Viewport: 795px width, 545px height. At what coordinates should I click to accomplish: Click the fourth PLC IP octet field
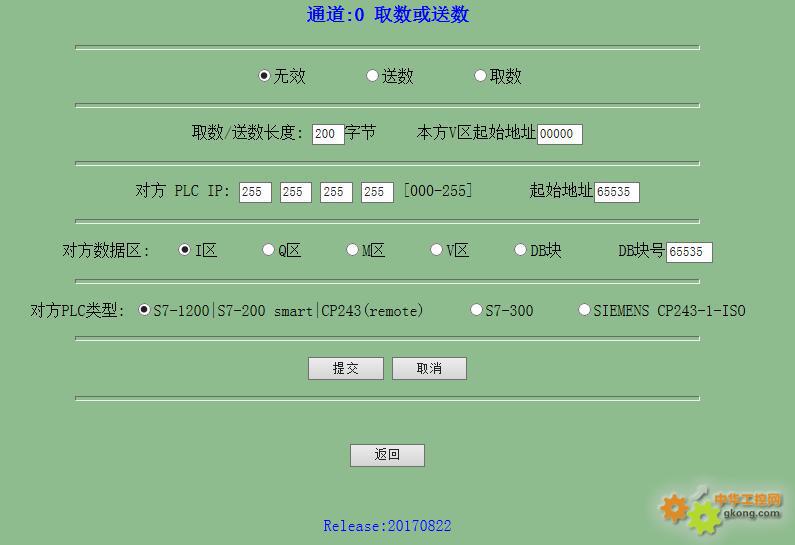coord(377,192)
